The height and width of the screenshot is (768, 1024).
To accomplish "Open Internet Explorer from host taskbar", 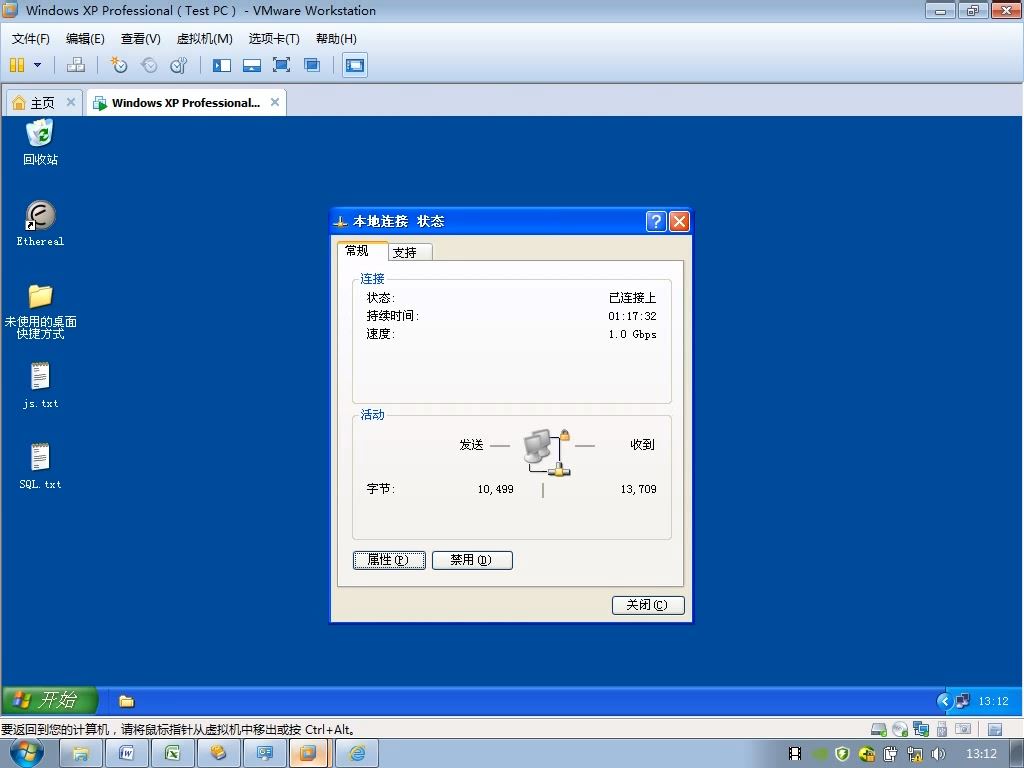I will pyautogui.click(x=357, y=754).
